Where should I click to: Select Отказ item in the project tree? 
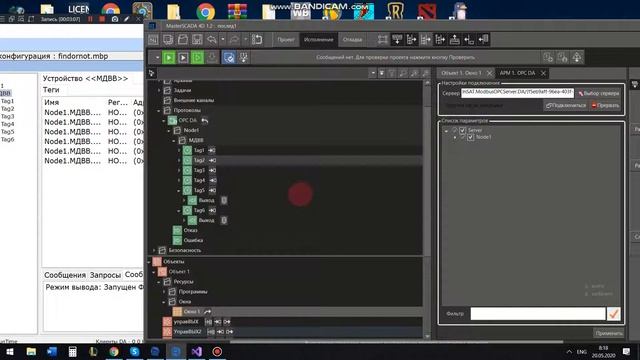(190, 230)
